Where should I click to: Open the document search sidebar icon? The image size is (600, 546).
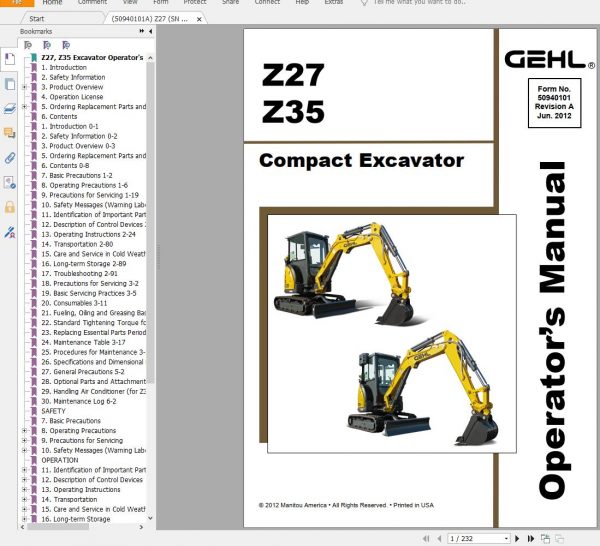click(x=10, y=183)
